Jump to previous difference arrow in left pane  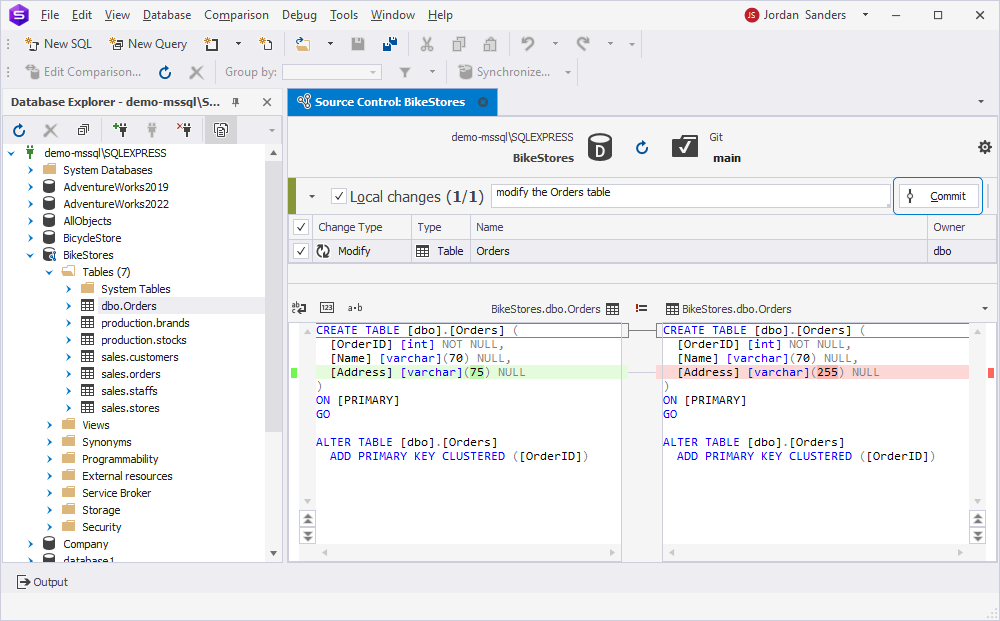pyautogui.click(x=308, y=518)
